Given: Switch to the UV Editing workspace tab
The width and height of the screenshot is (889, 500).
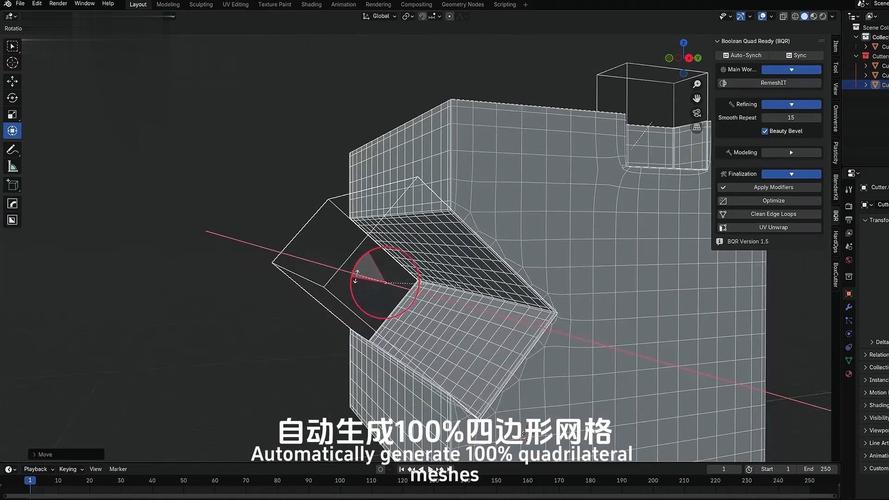Looking at the screenshot, I should [x=235, y=4].
